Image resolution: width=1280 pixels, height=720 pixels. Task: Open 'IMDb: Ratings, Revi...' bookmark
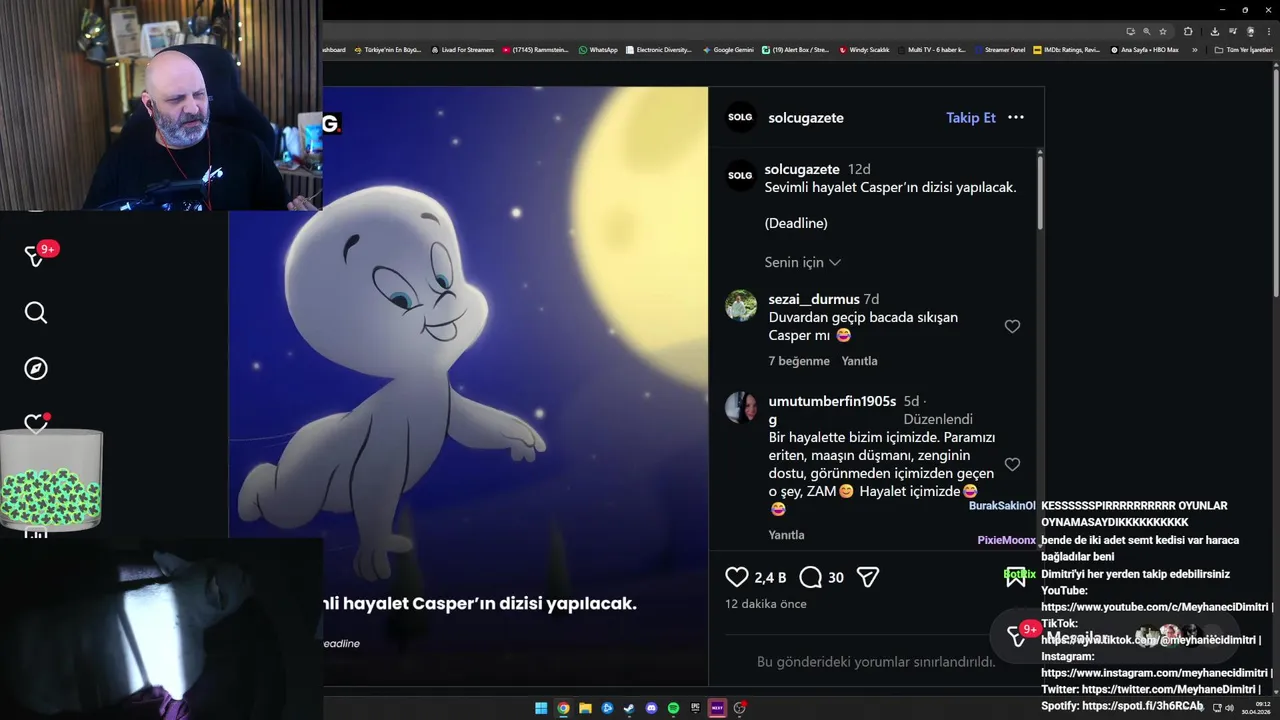click(1067, 50)
